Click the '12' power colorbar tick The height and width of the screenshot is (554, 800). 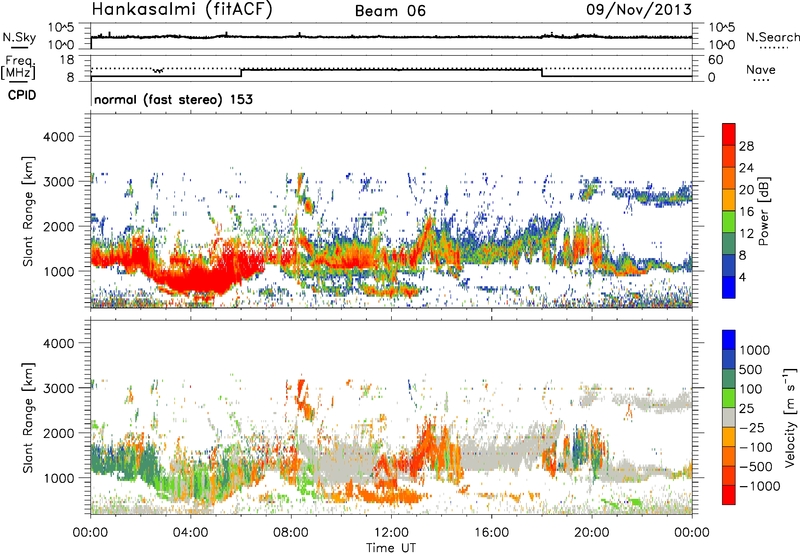pyautogui.click(x=746, y=234)
